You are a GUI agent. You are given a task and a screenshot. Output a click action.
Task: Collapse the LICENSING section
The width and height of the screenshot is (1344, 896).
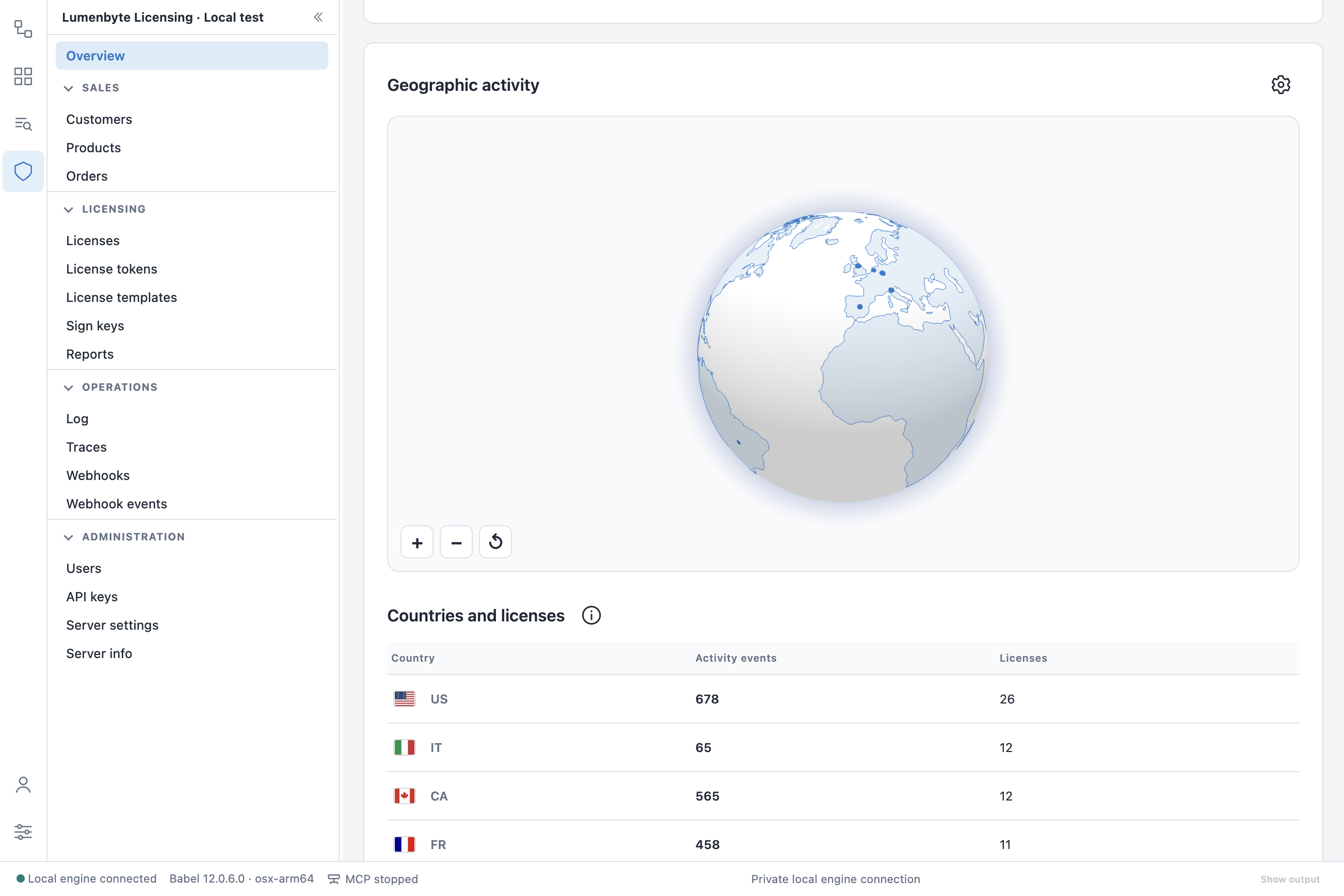(x=69, y=209)
